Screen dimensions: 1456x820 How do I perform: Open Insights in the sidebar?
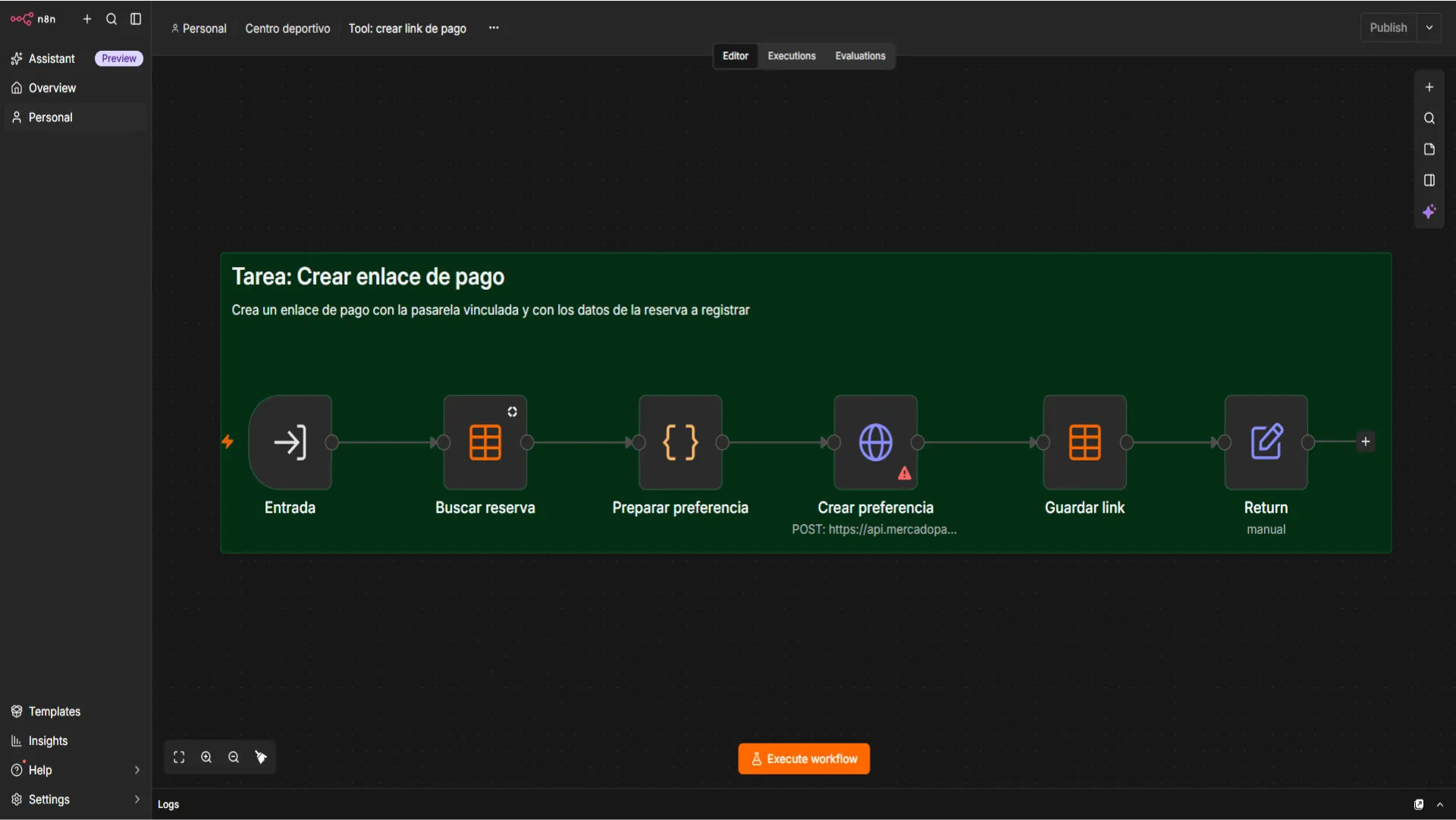tap(76, 741)
